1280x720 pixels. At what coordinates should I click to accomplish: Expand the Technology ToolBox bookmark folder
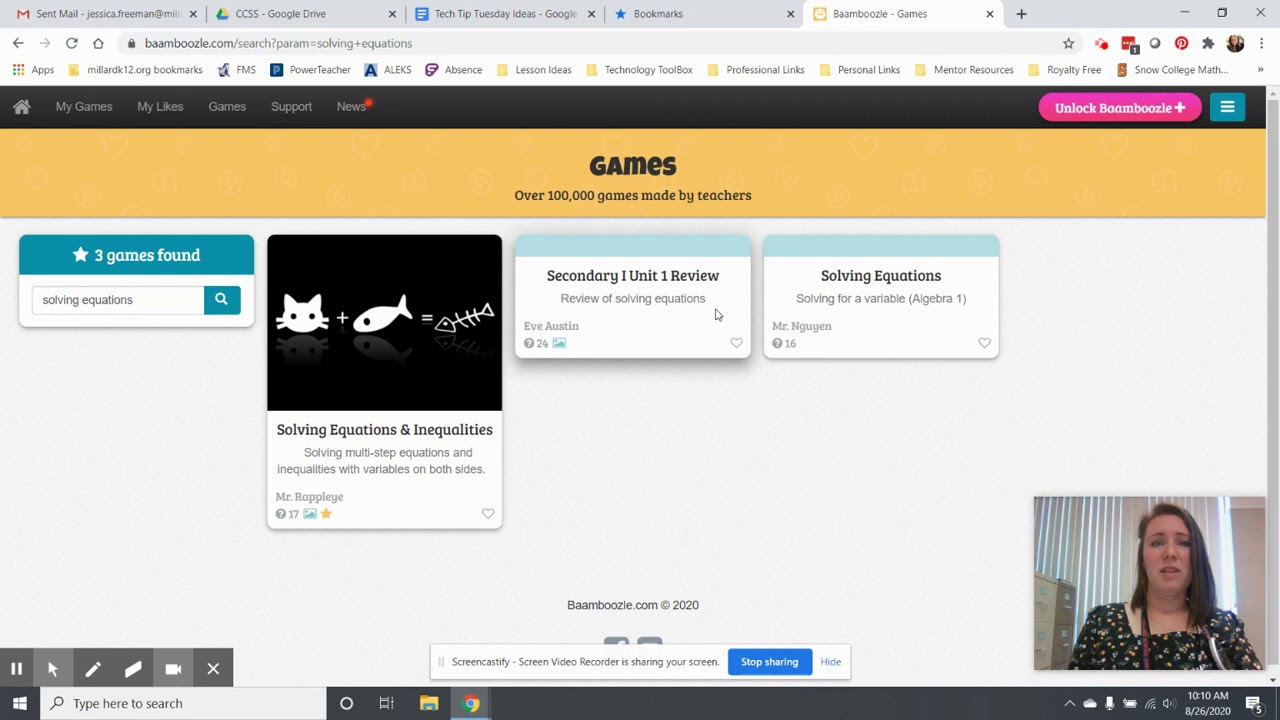(639, 70)
